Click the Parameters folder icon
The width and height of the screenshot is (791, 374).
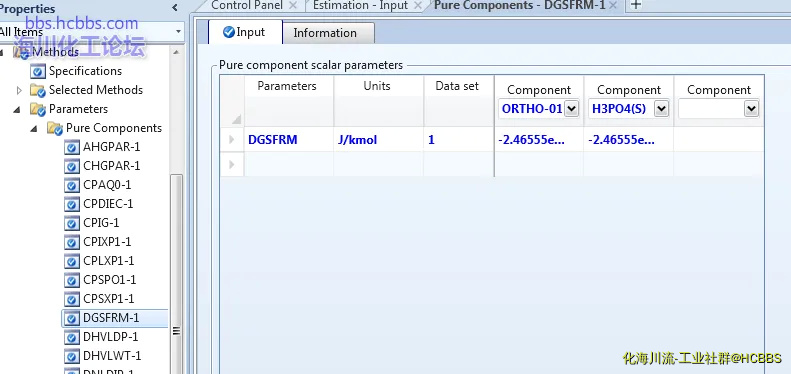38,109
